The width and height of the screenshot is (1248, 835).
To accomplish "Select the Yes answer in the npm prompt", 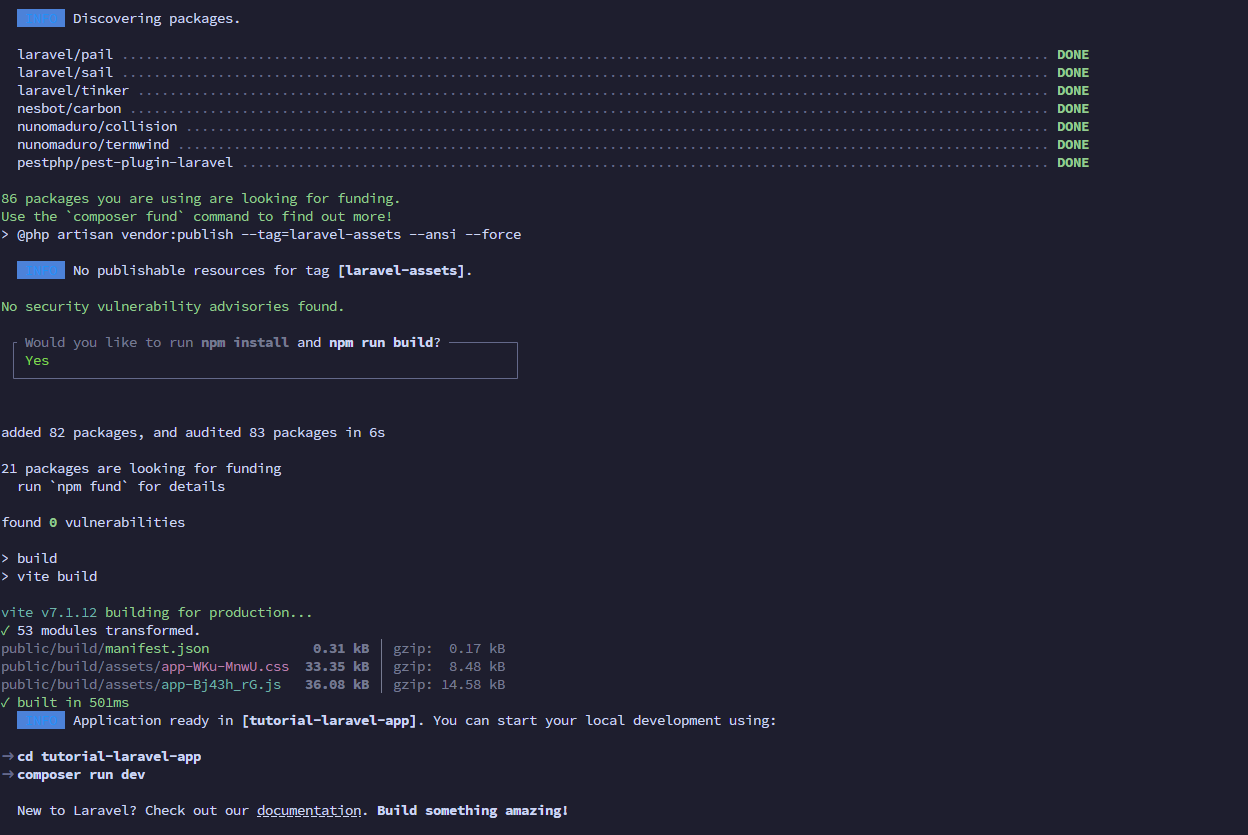I will point(37,361).
